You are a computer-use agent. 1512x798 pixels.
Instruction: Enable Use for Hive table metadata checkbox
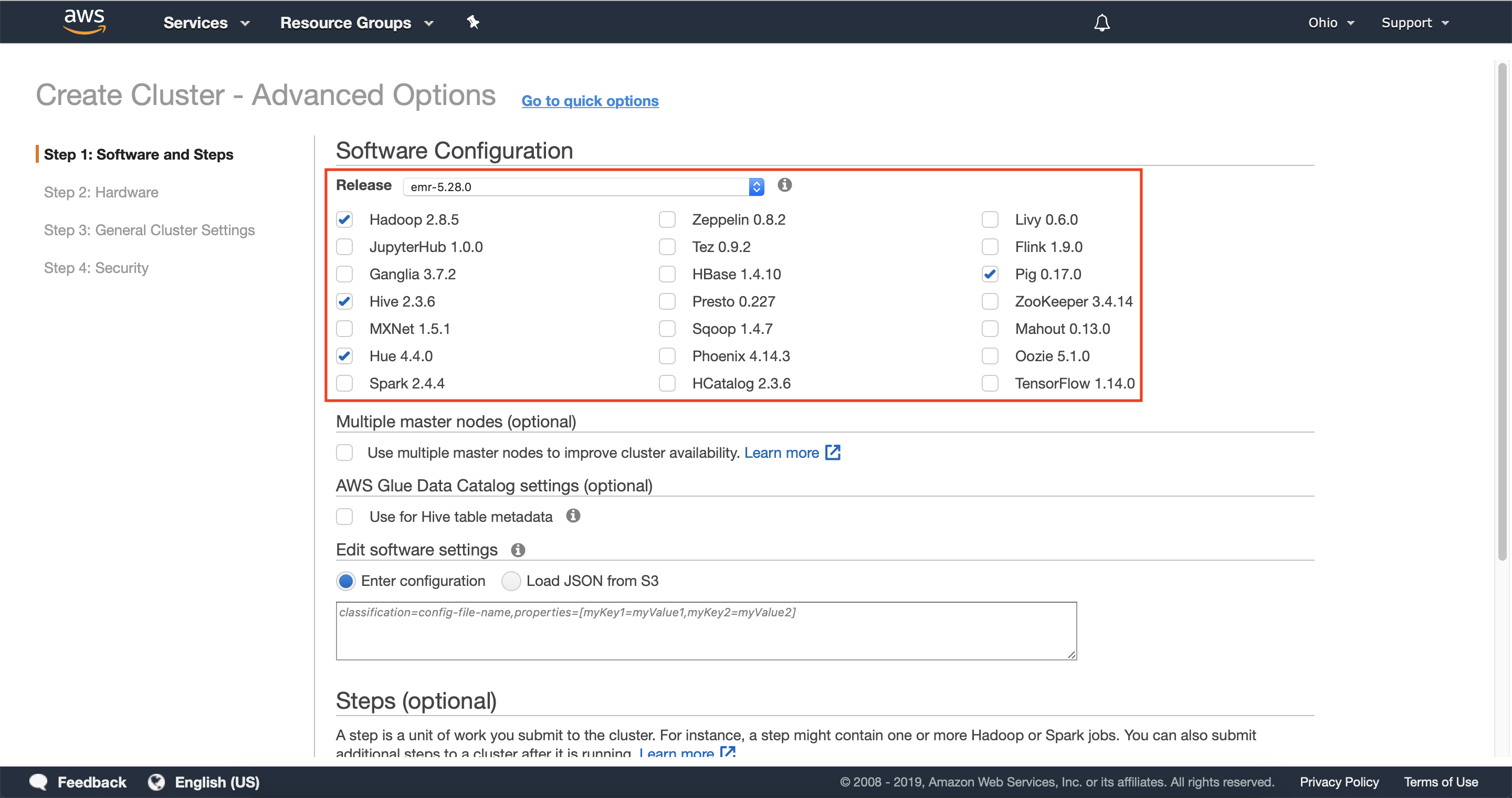pyautogui.click(x=347, y=517)
